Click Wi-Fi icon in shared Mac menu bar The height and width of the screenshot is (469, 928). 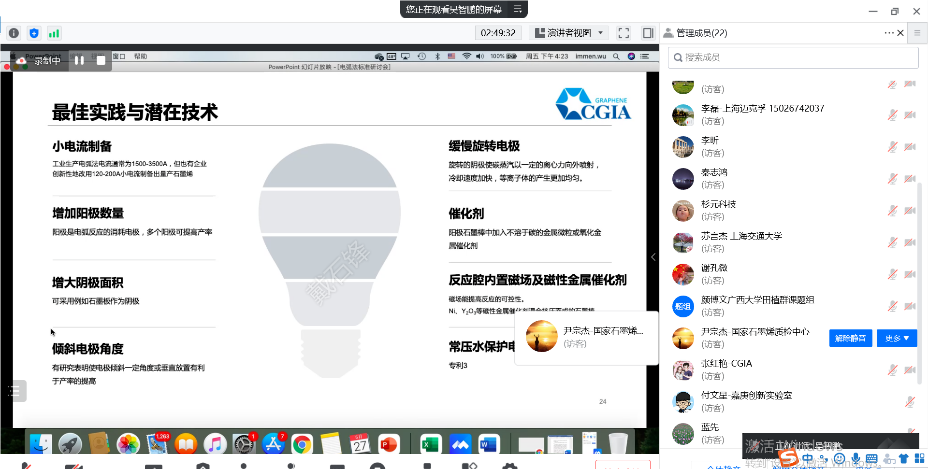coord(466,56)
